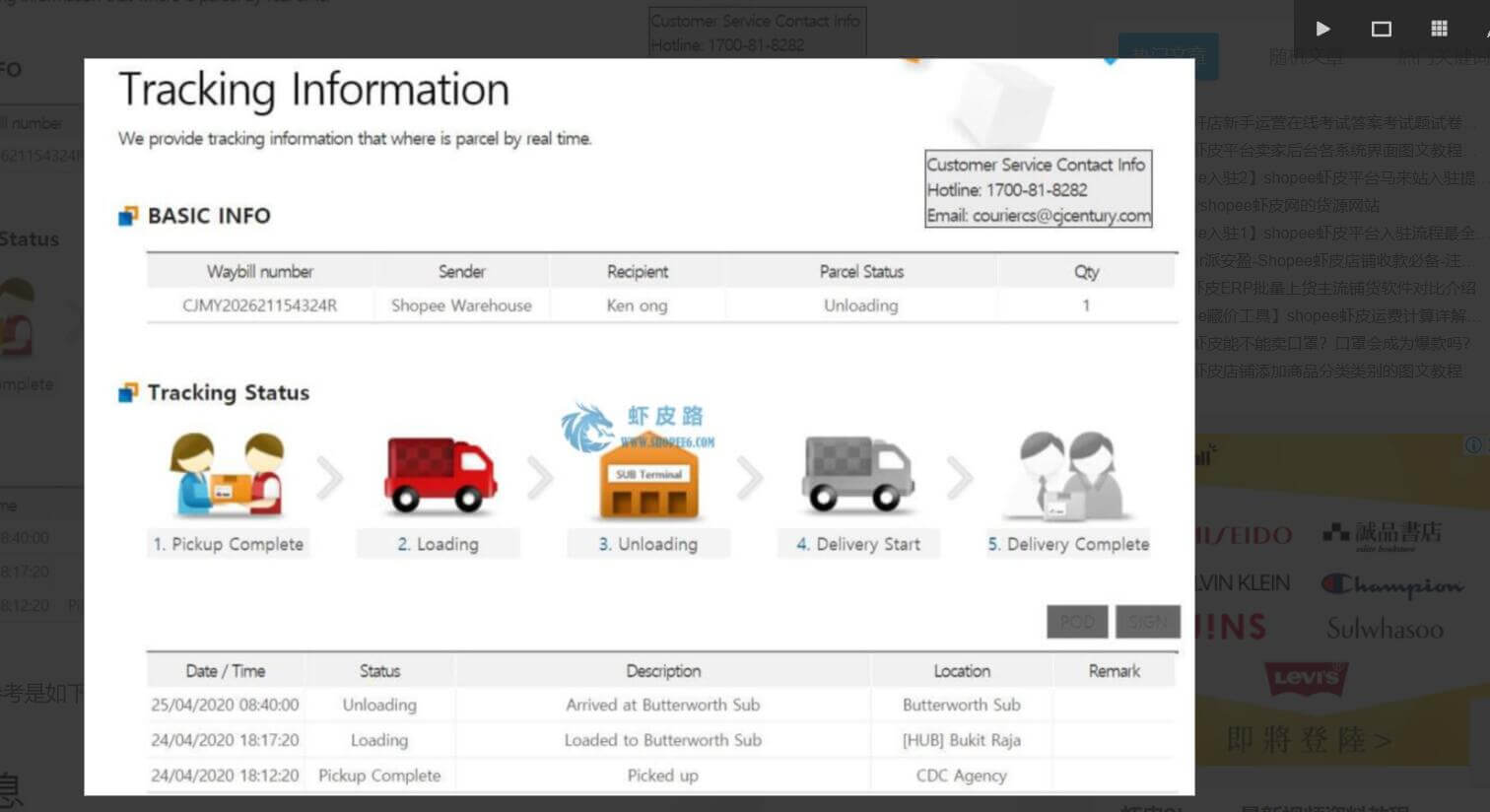Click the Sulwhasoo brand in background ad
Image resolution: width=1490 pixels, height=812 pixels.
pyautogui.click(x=1385, y=629)
